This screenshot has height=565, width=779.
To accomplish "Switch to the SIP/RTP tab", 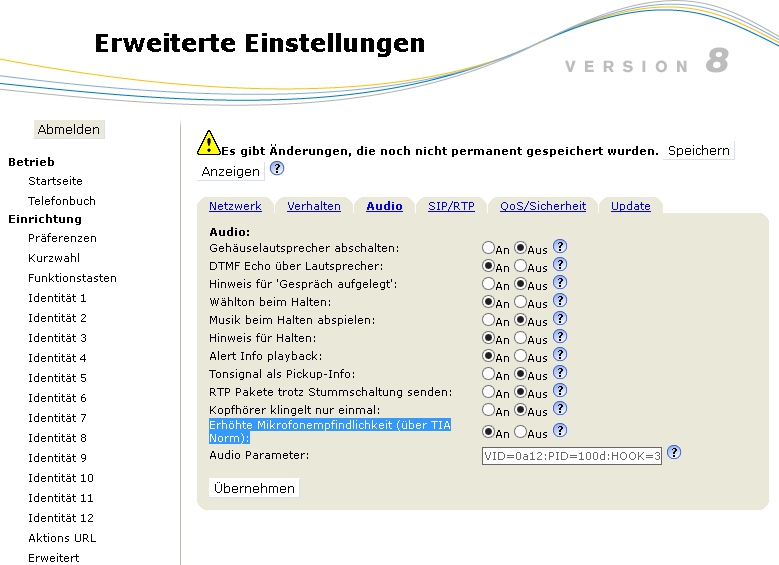I will tap(451, 206).
